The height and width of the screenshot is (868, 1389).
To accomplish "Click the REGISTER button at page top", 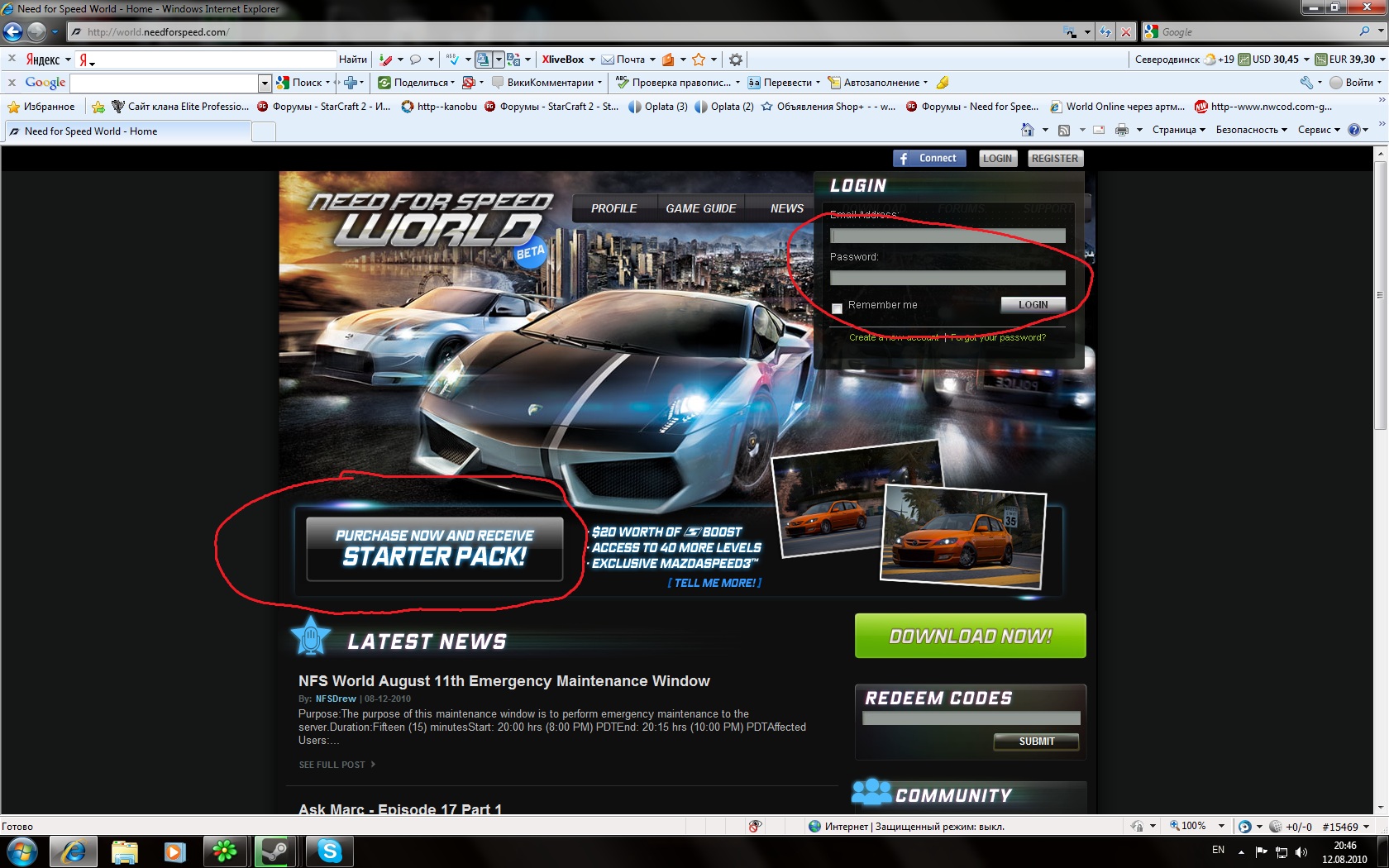I will (x=1055, y=159).
